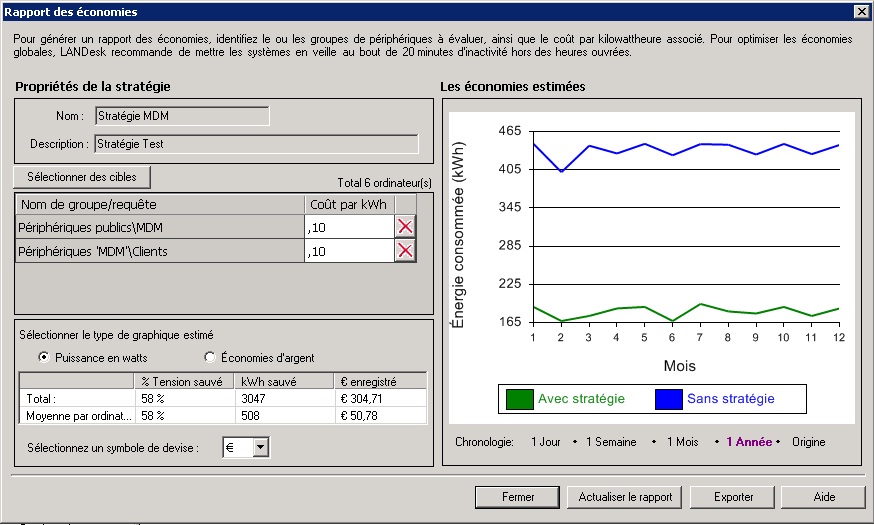
Task: Remove the Périphériques 'MDM'\Clients row
Action: click(x=405, y=251)
